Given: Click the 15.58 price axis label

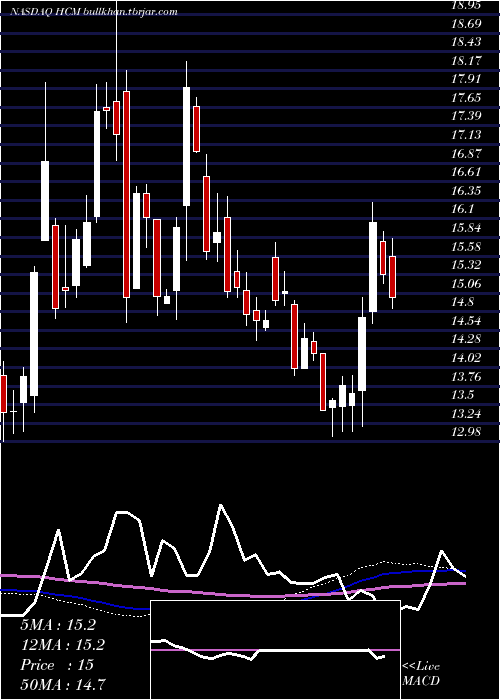Looking at the screenshot, I should click(466, 246).
